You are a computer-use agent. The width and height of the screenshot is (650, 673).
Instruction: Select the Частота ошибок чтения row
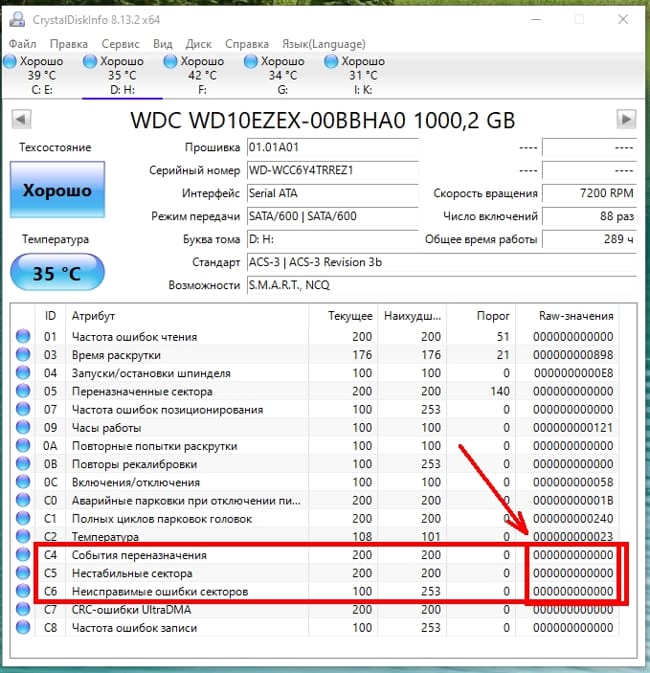[x=315, y=336]
